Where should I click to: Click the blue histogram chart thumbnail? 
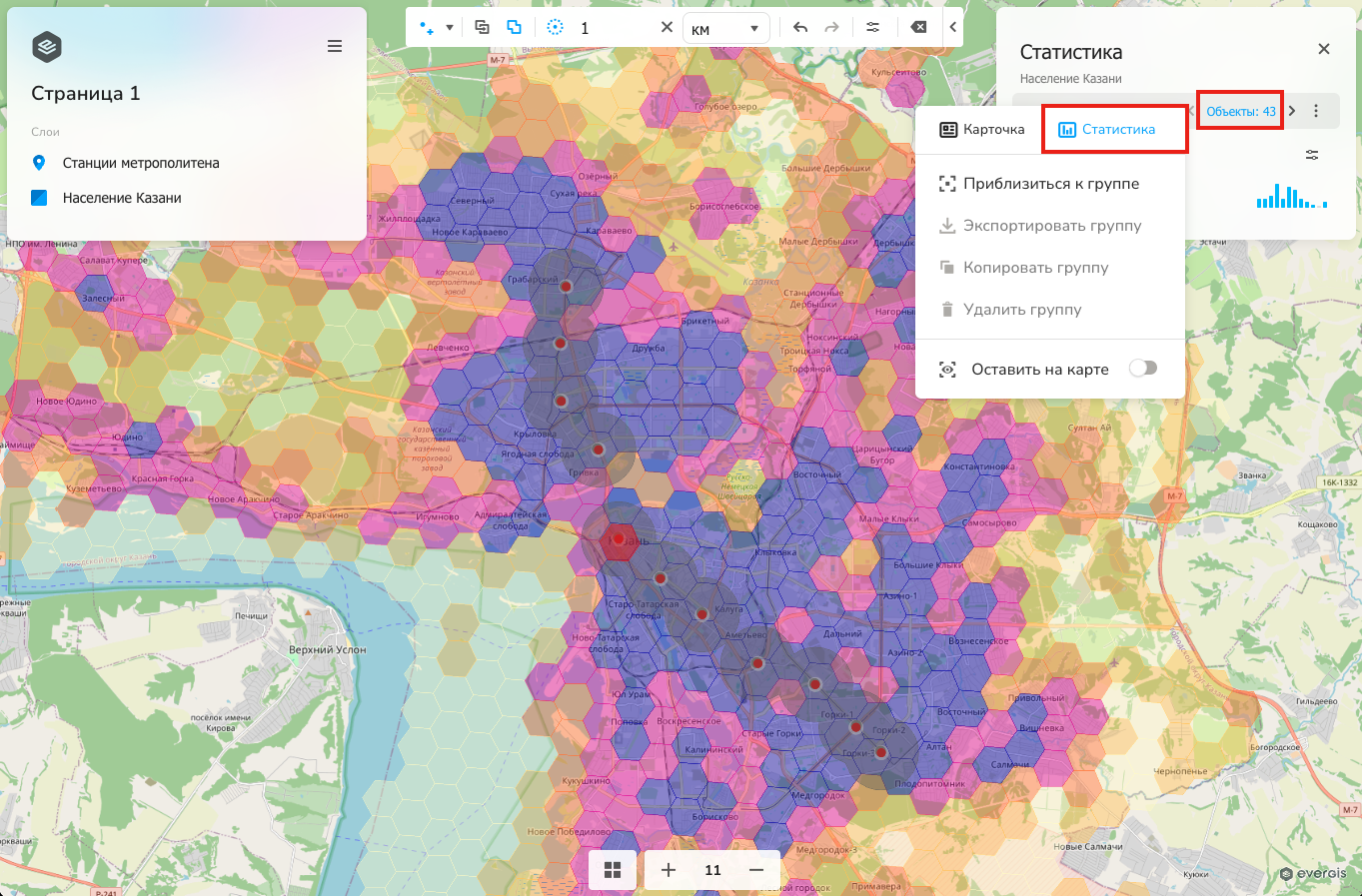tap(1292, 196)
